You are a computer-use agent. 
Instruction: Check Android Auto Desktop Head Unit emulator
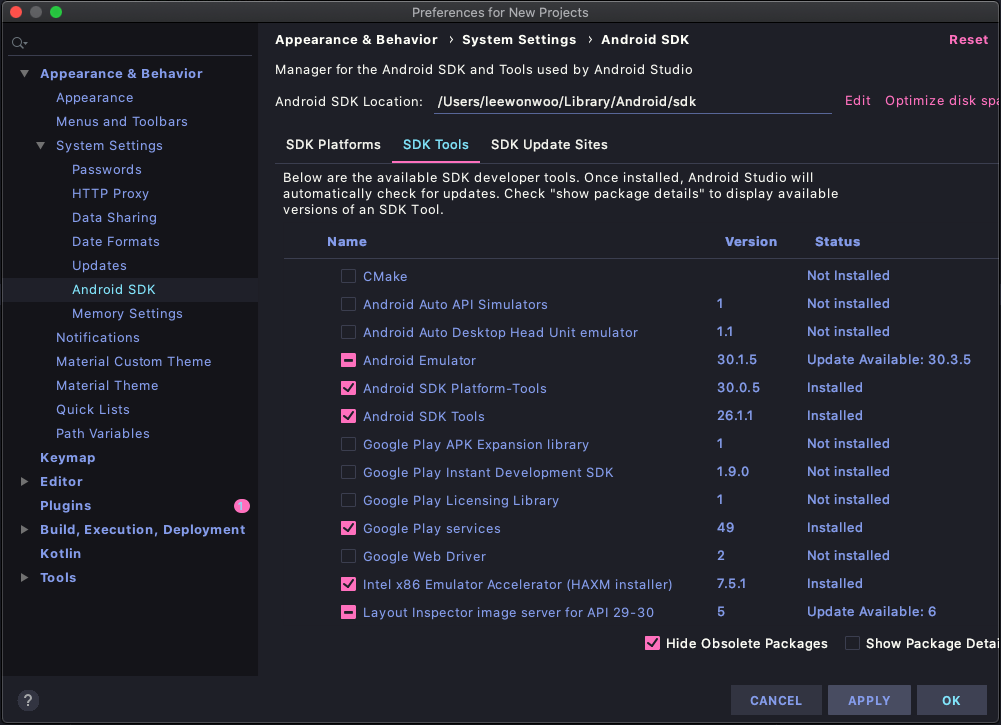(x=348, y=333)
